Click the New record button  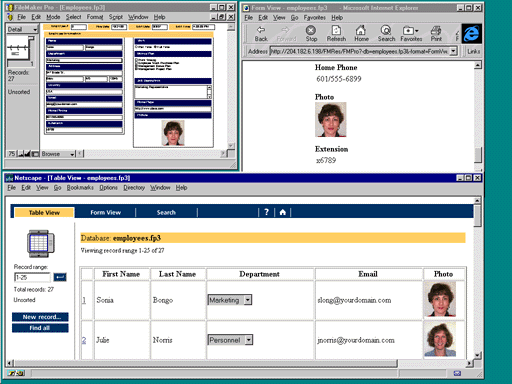[40, 317]
